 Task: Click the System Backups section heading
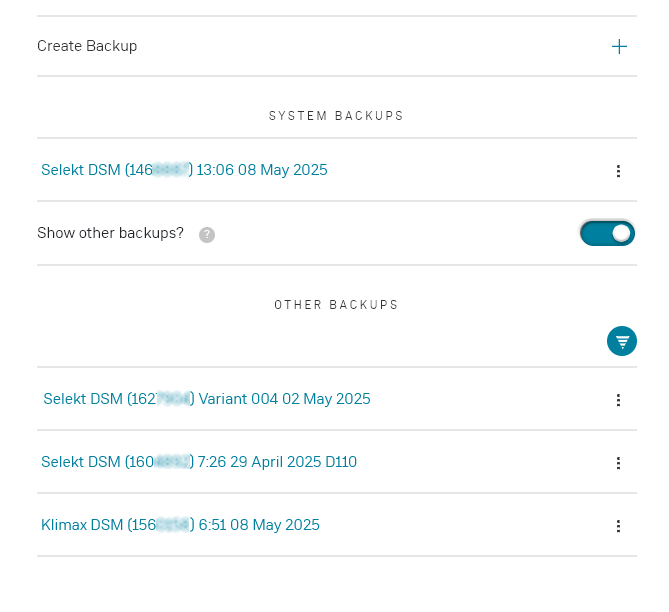pyautogui.click(x=336, y=116)
